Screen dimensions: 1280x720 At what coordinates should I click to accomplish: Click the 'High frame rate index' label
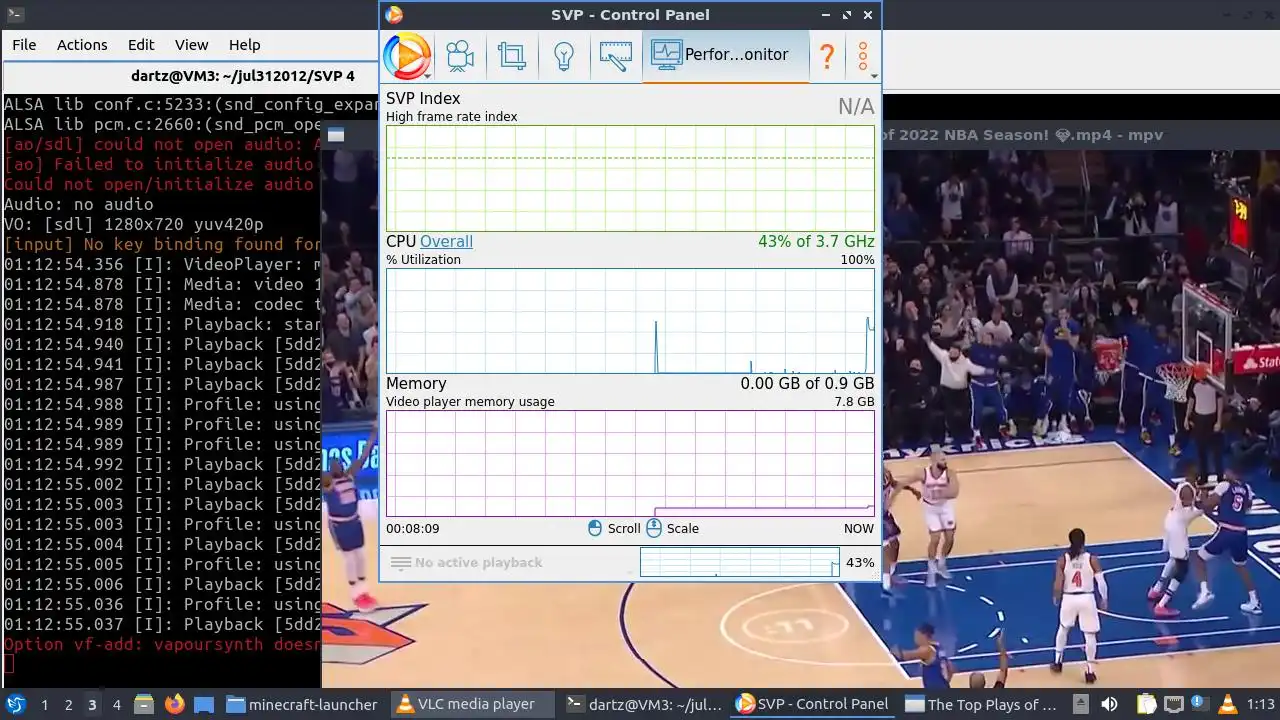452,117
